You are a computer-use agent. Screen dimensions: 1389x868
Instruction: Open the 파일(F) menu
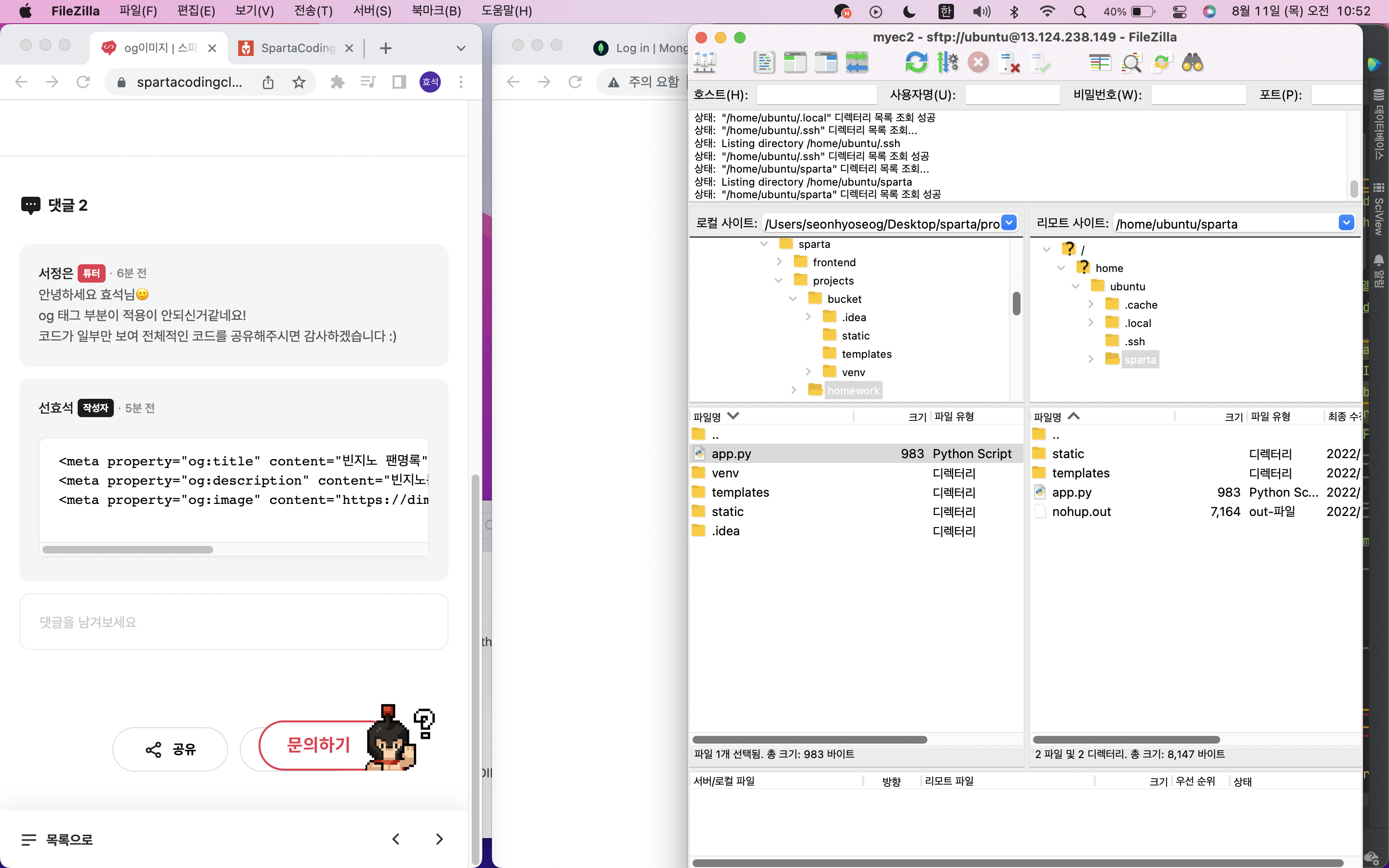[138, 11]
